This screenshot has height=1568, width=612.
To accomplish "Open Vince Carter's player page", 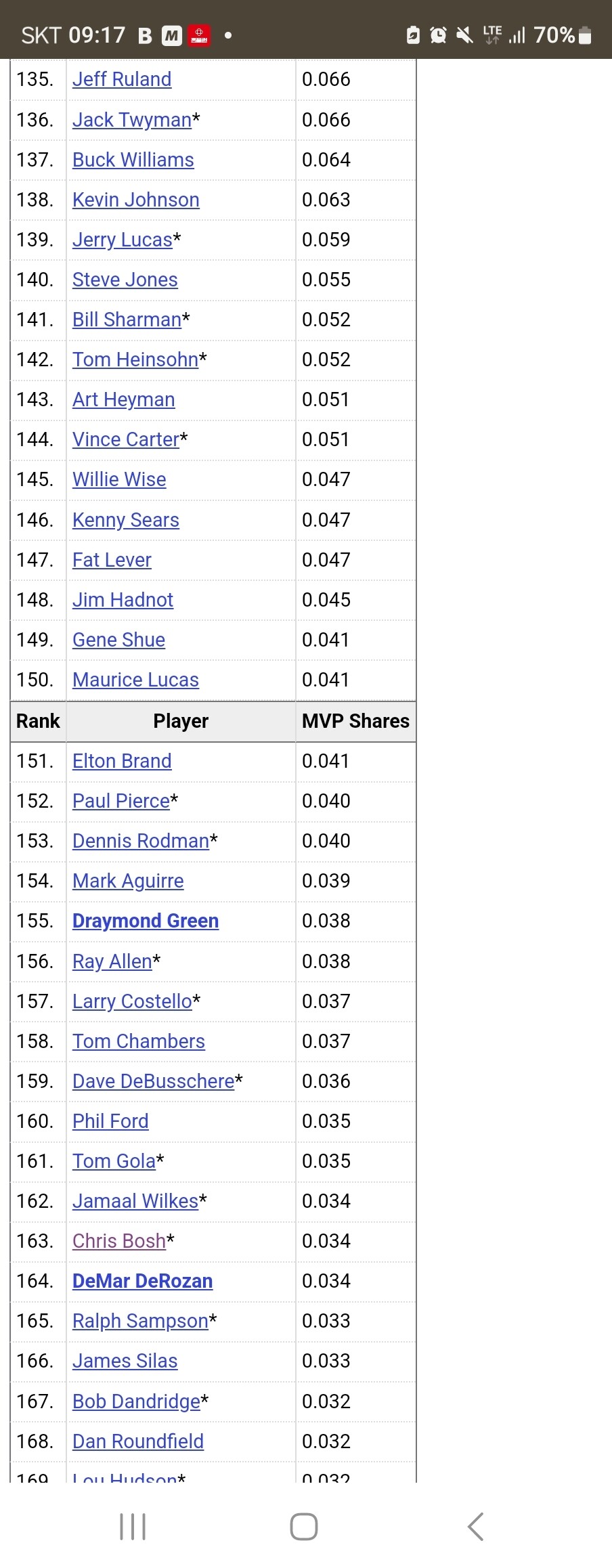I will tap(126, 439).
